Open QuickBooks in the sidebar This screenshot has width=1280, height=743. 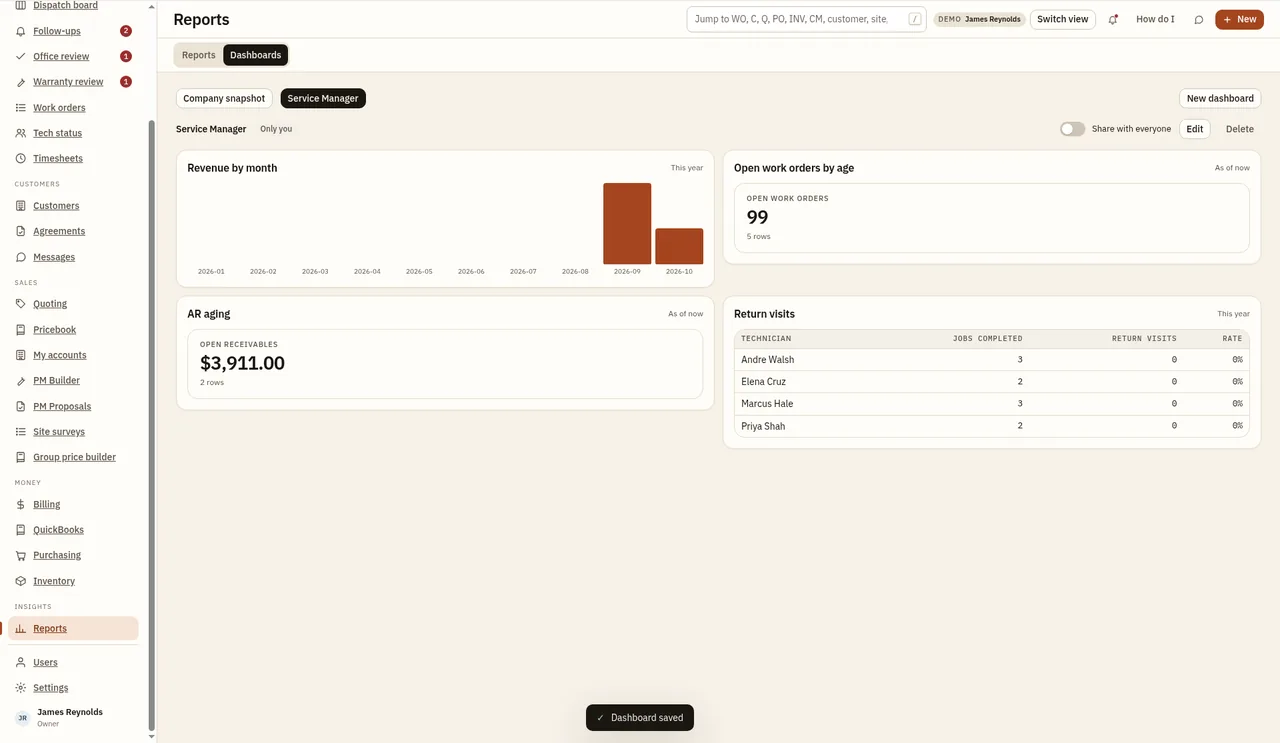pos(58,530)
